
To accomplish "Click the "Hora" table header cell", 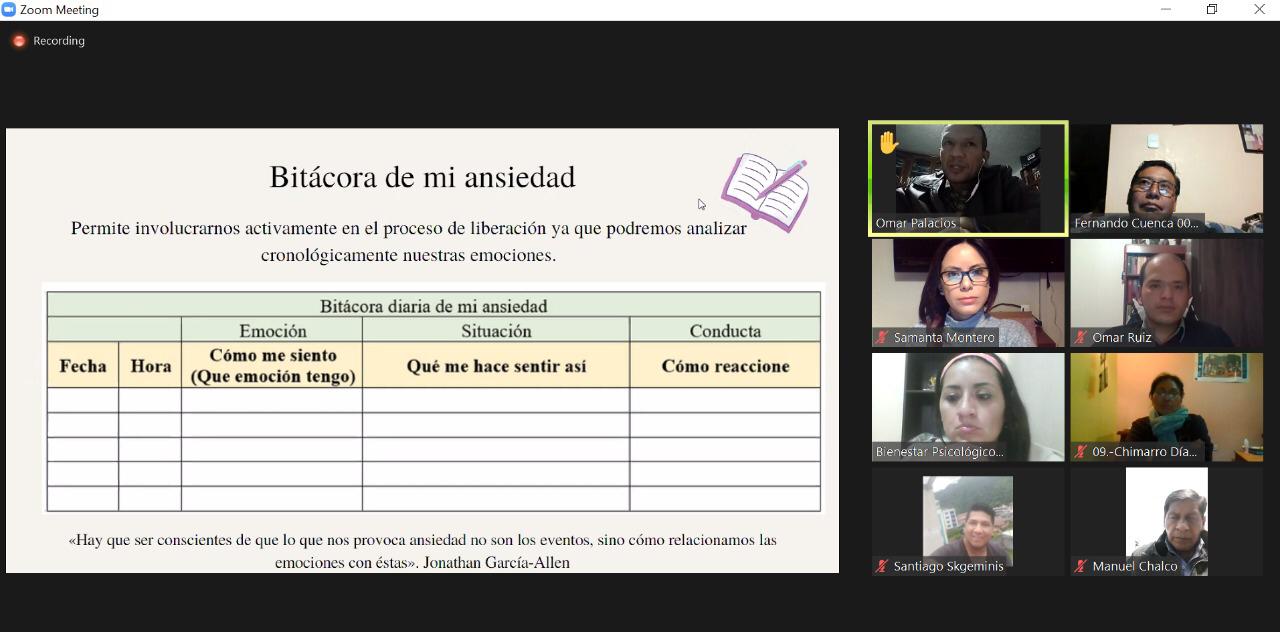I will coord(151,366).
